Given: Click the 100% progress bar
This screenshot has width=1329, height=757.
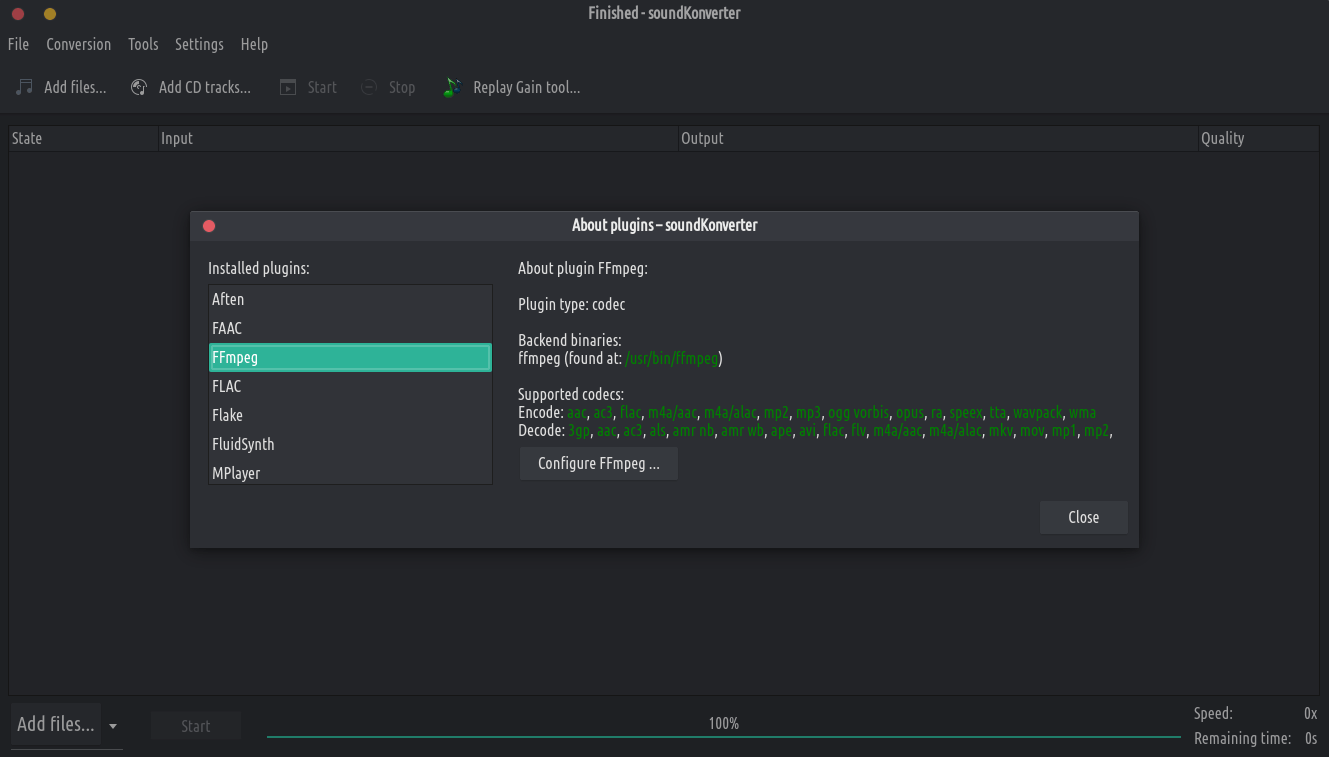Looking at the screenshot, I should pyautogui.click(x=724, y=726).
